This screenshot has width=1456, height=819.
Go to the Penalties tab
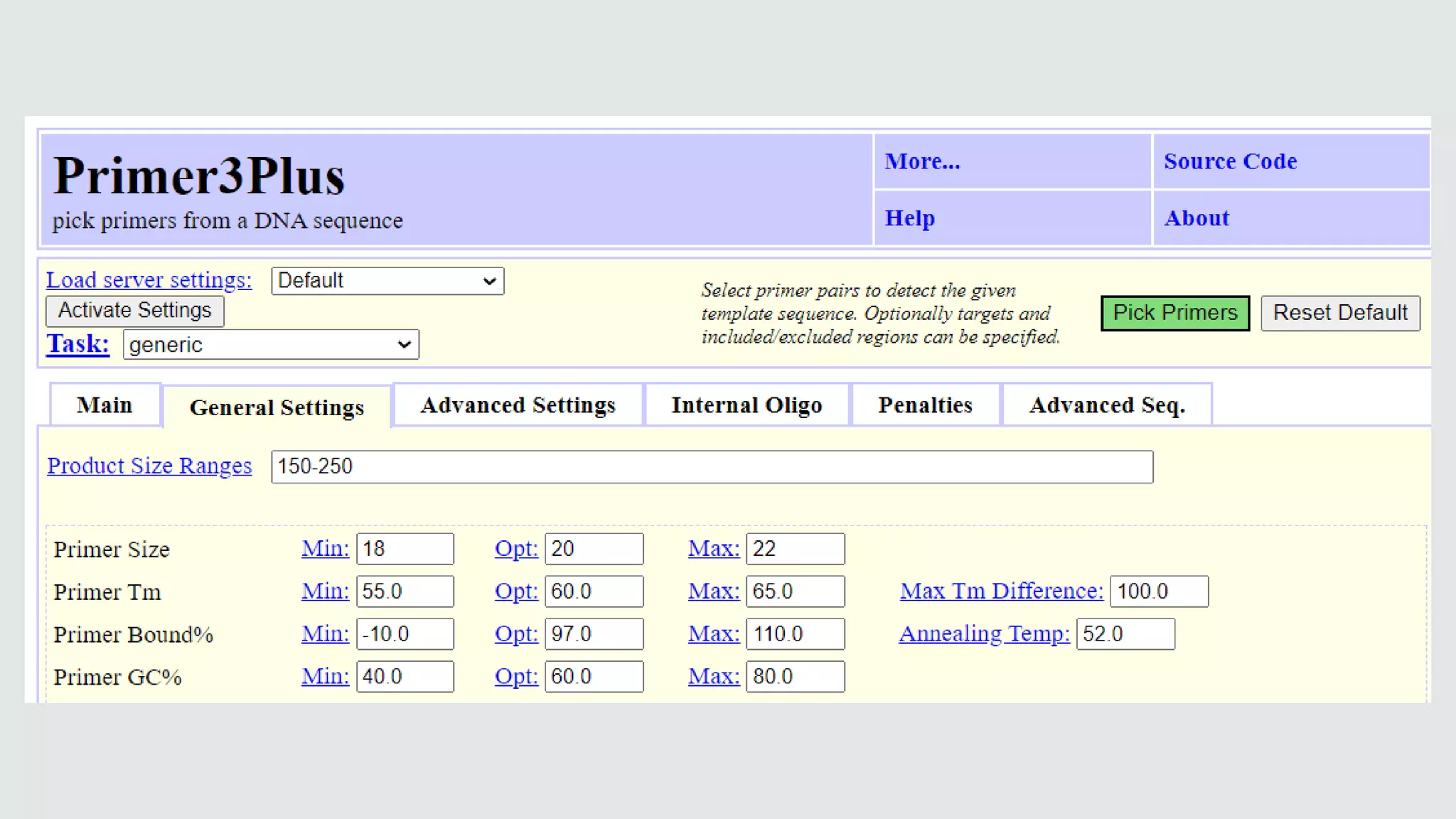click(x=925, y=405)
